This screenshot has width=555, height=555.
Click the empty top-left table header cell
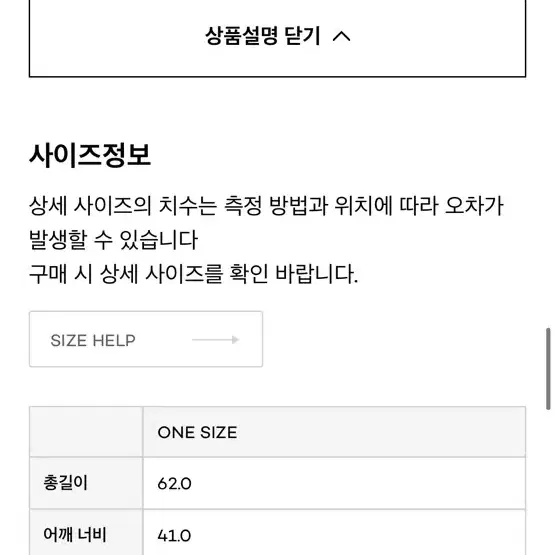point(86,432)
